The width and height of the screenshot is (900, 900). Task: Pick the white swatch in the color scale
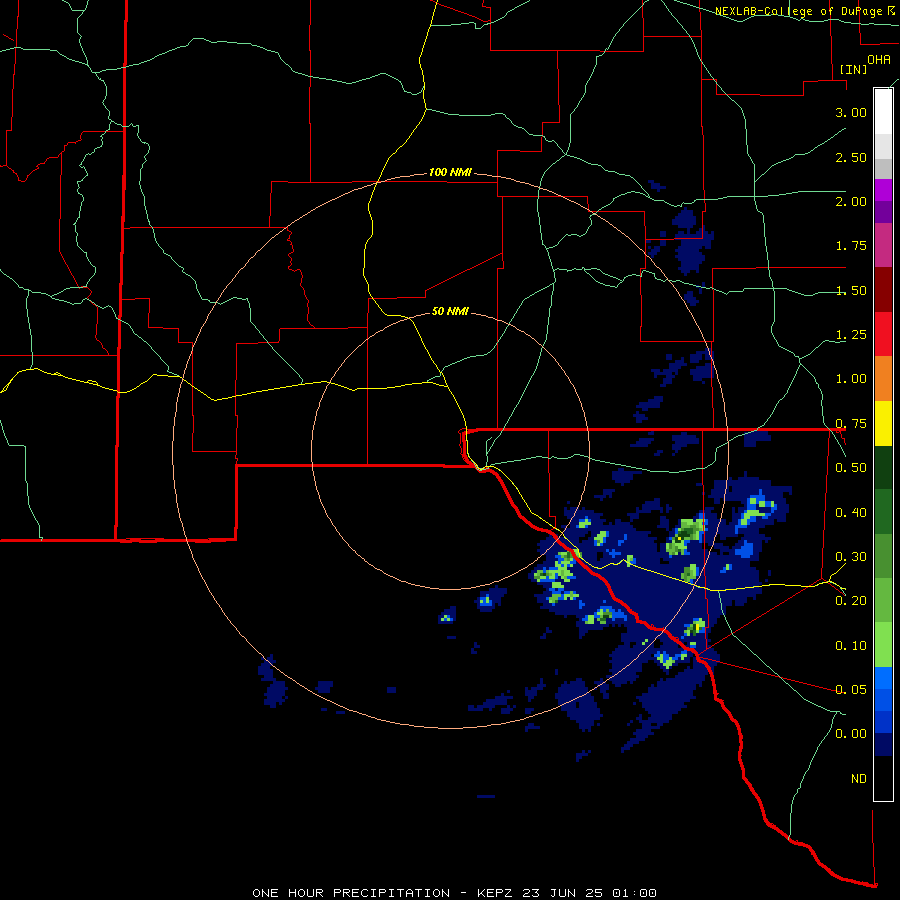[883, 111]
